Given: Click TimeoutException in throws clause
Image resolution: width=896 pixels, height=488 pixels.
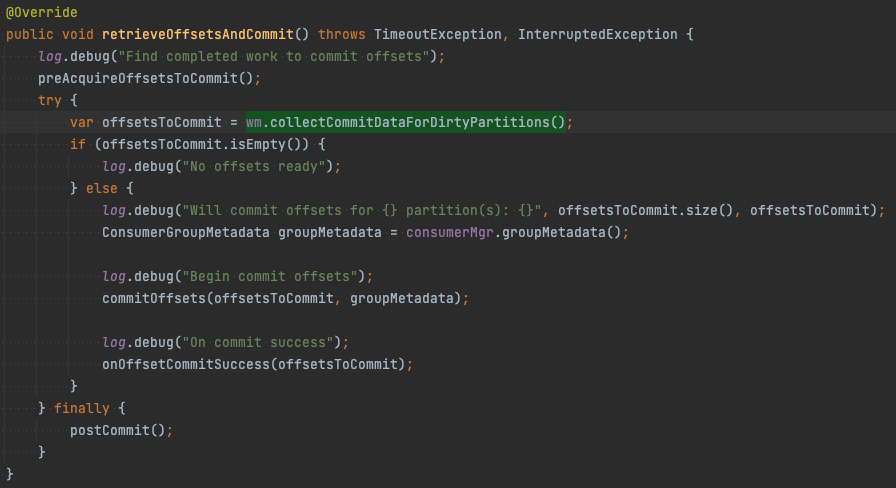Looking at the screenshot, I should pyautogui.click(x=438, y=34).
